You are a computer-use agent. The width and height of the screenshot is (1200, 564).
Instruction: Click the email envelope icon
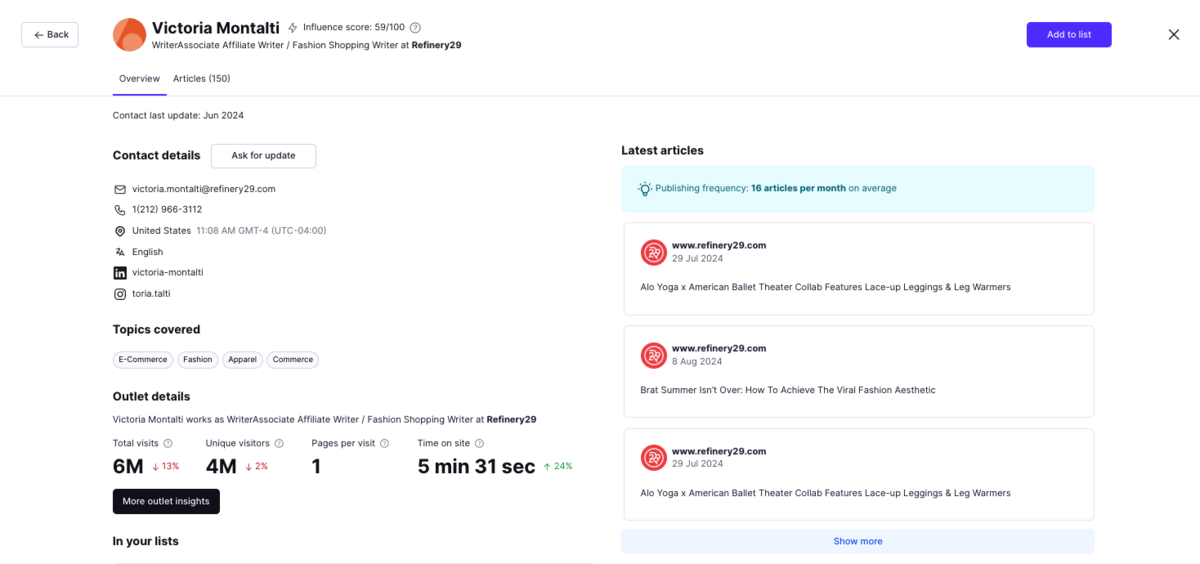(x=120, y=189)
